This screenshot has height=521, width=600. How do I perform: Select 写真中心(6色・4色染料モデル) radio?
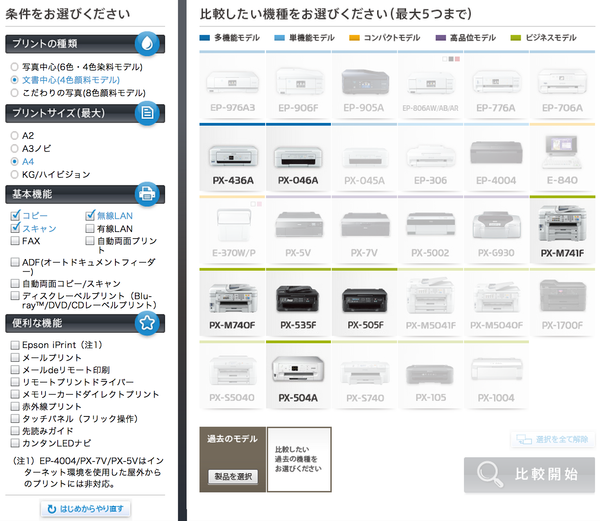coord(14,67)
